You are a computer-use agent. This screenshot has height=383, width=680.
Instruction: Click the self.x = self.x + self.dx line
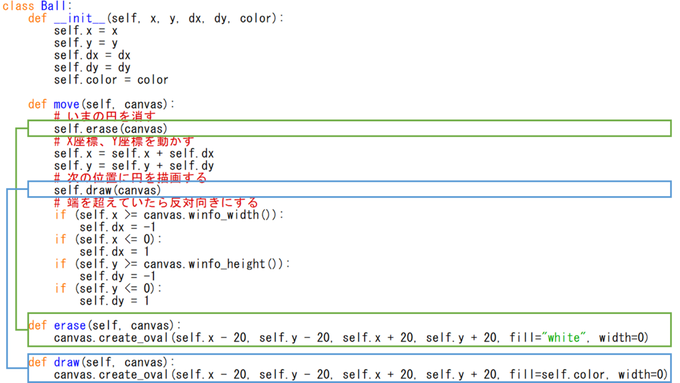click(x=134, y=154)
